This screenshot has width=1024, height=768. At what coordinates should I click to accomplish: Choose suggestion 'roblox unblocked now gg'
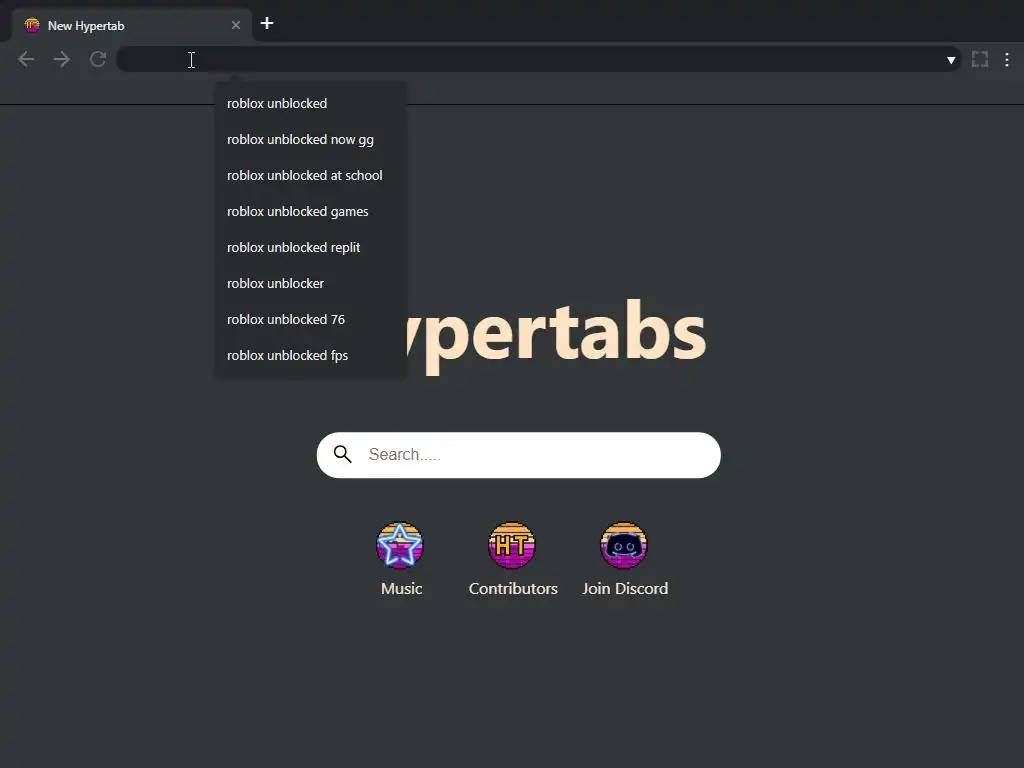(311, 139)
